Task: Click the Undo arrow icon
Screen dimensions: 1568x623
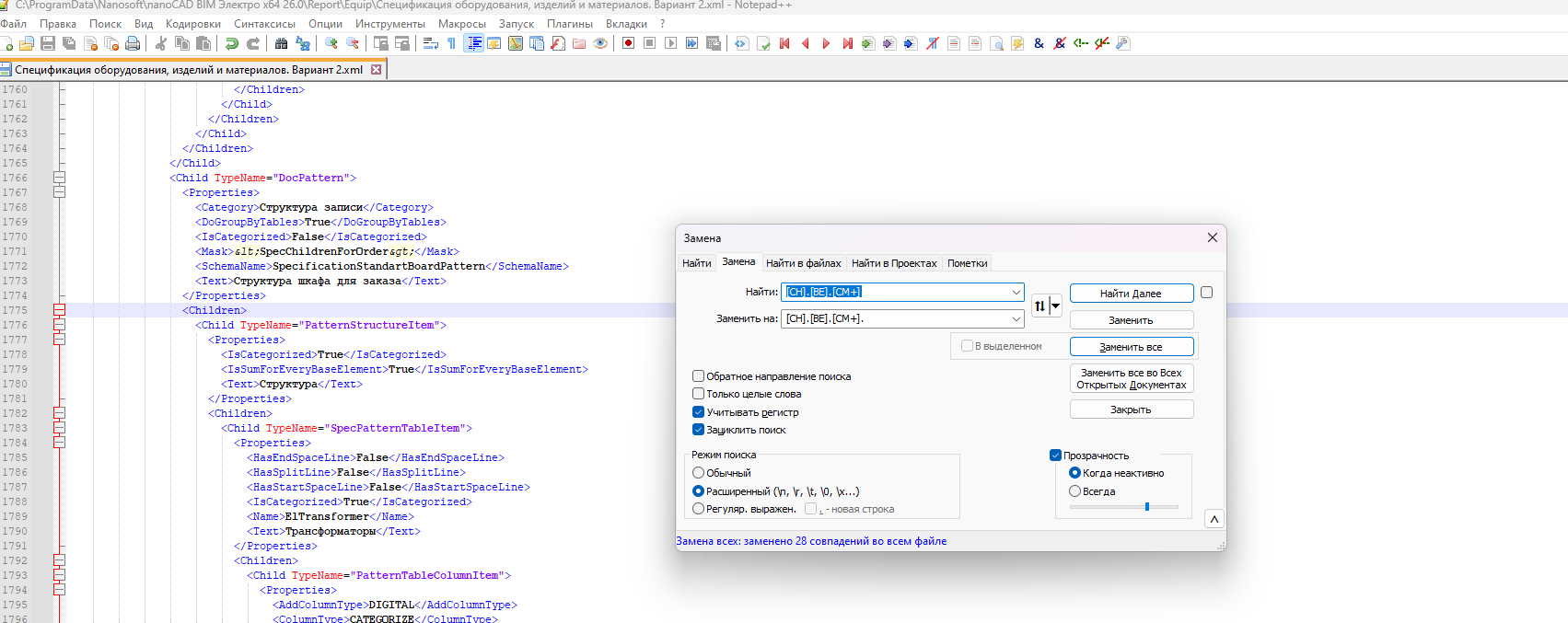Action: point(232,43)
